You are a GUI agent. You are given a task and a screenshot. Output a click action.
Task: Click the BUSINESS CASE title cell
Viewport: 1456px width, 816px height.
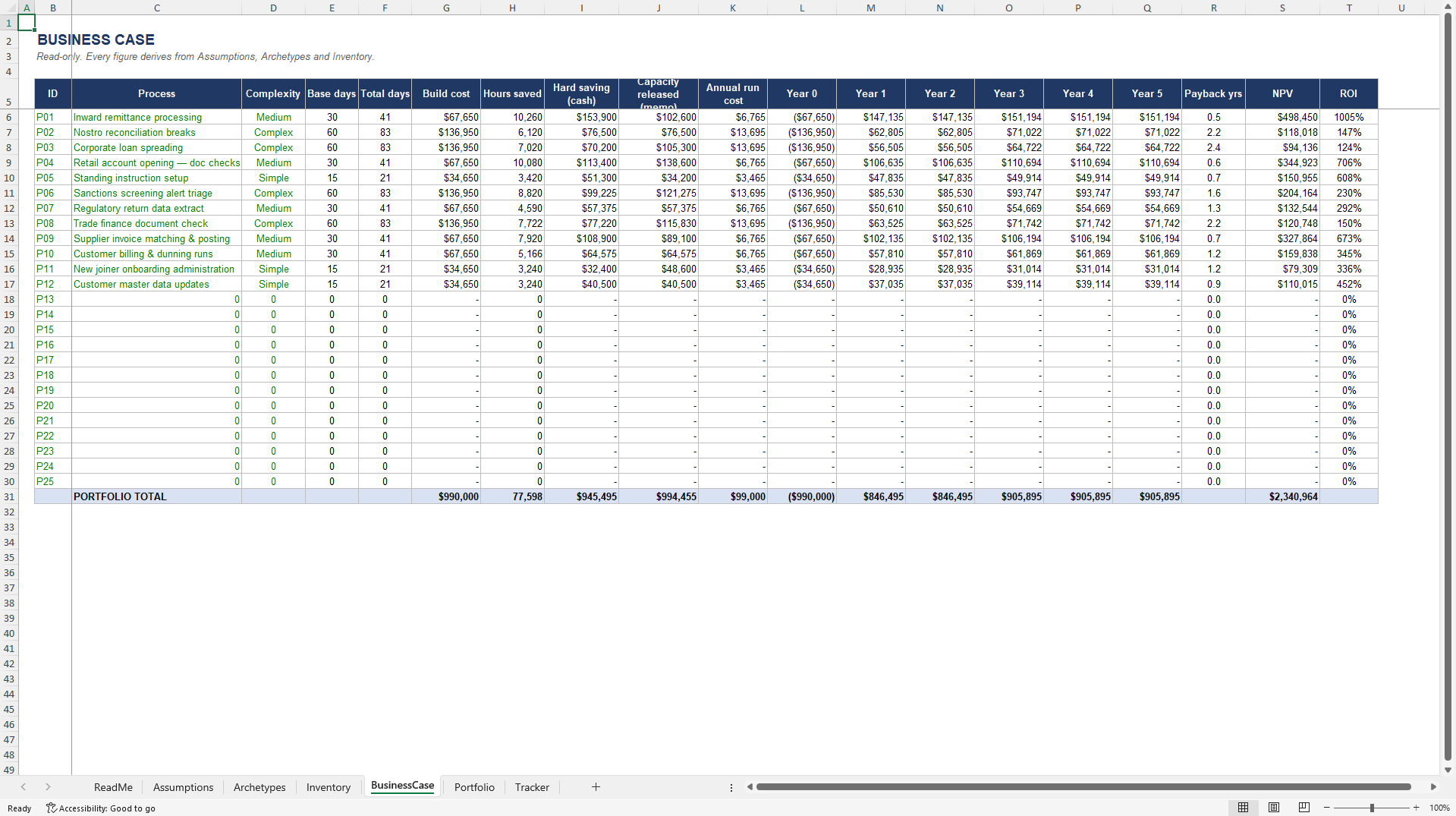96,39
